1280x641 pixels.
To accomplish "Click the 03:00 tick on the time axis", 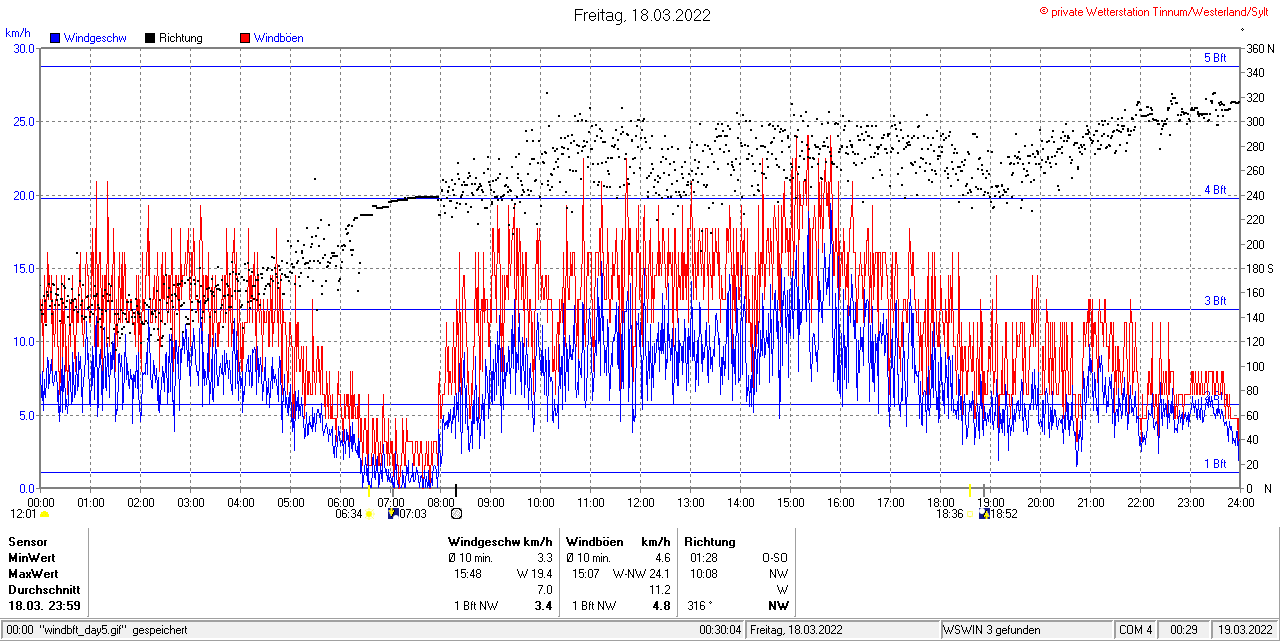I will tap(191, 502).
